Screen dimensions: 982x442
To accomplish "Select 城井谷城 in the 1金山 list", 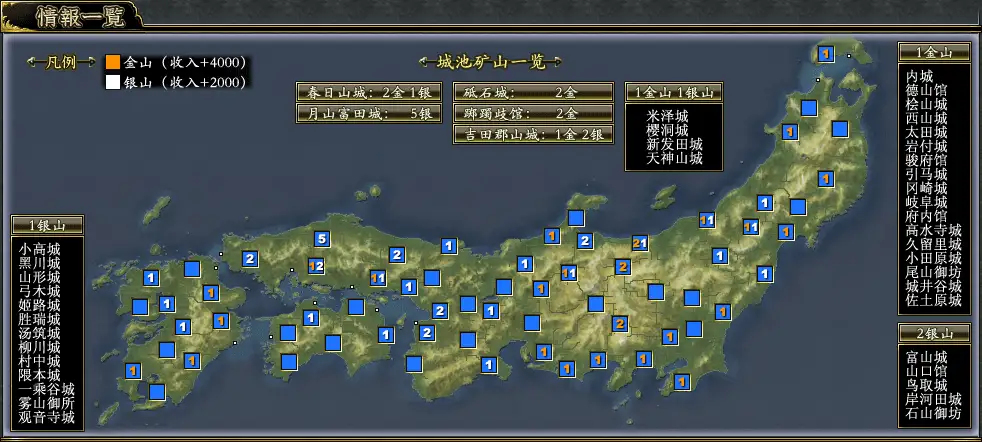I will coord(933,286).
